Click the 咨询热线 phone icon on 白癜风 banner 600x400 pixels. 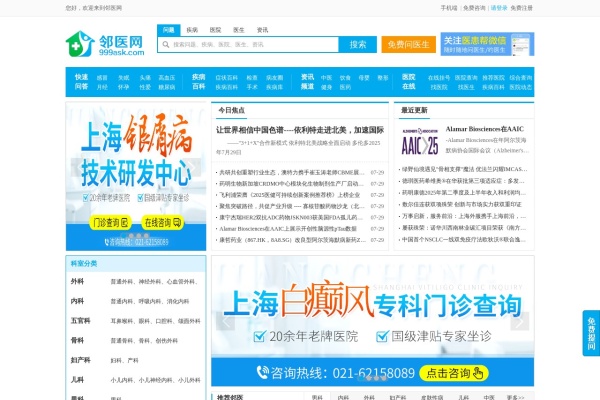pyautogui.click(x=262, y=372)
